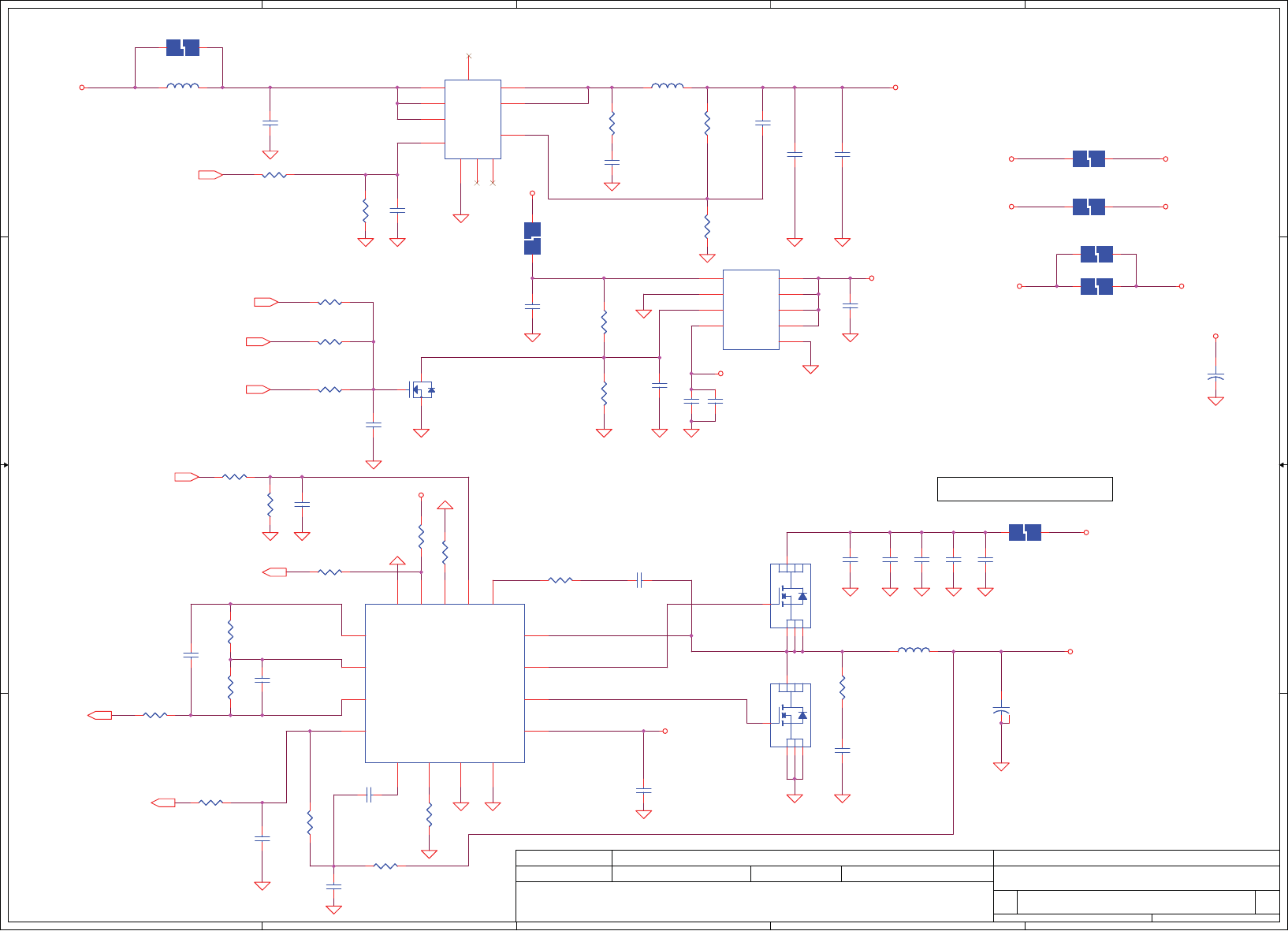This screenshot has height=931, width=1288.
Task: Select the resistor in series before the horizontal capacitor
Action: 560,580
